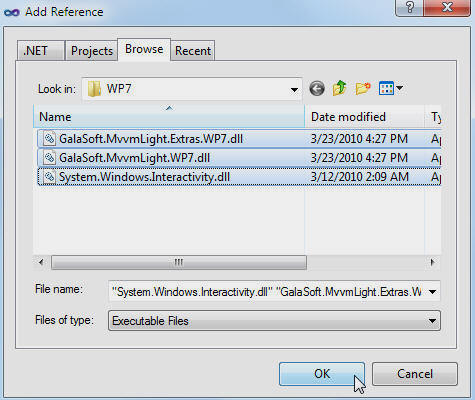Open the File name dropdown arrow
Screen dimensions: 475x400
[x=433, y=292]
